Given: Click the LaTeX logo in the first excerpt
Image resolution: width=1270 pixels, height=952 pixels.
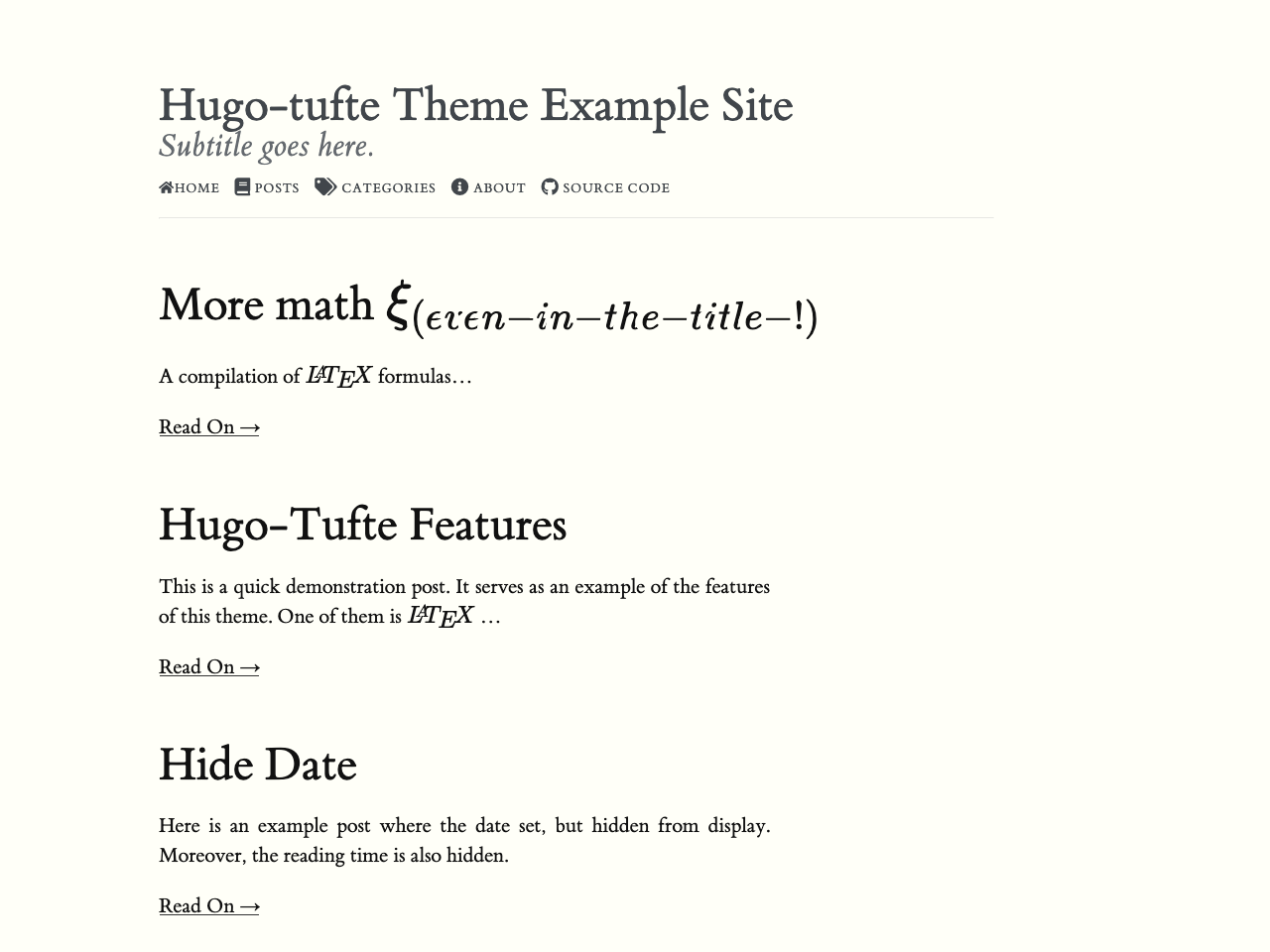Looking at the screenshot, I should [x=338, y=376].
